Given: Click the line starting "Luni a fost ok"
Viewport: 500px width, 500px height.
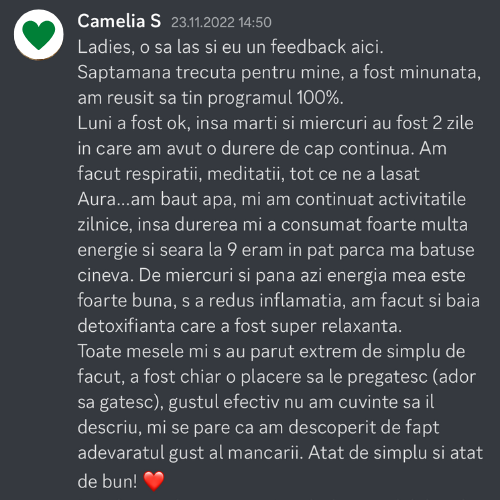Looking at the screenshot, I should pyautogui.click(x=276, y=123).
